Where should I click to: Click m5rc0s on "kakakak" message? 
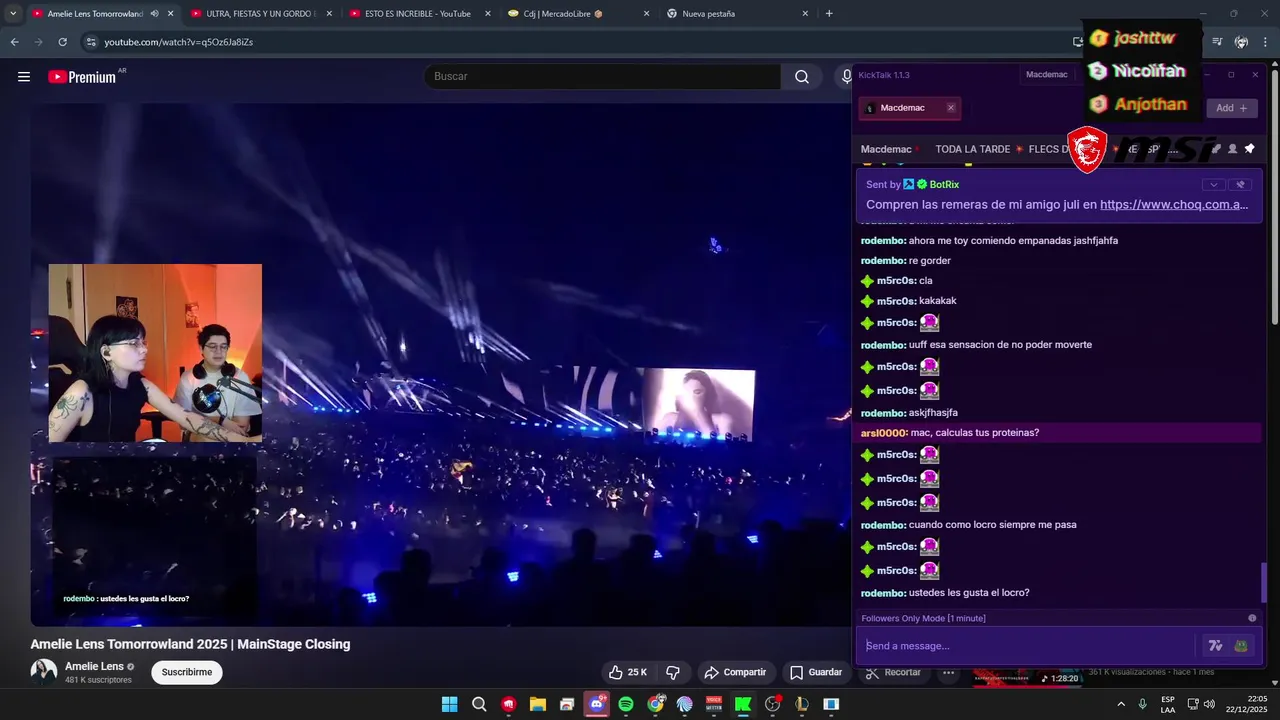pyautogui.click(x=896, y=301)
